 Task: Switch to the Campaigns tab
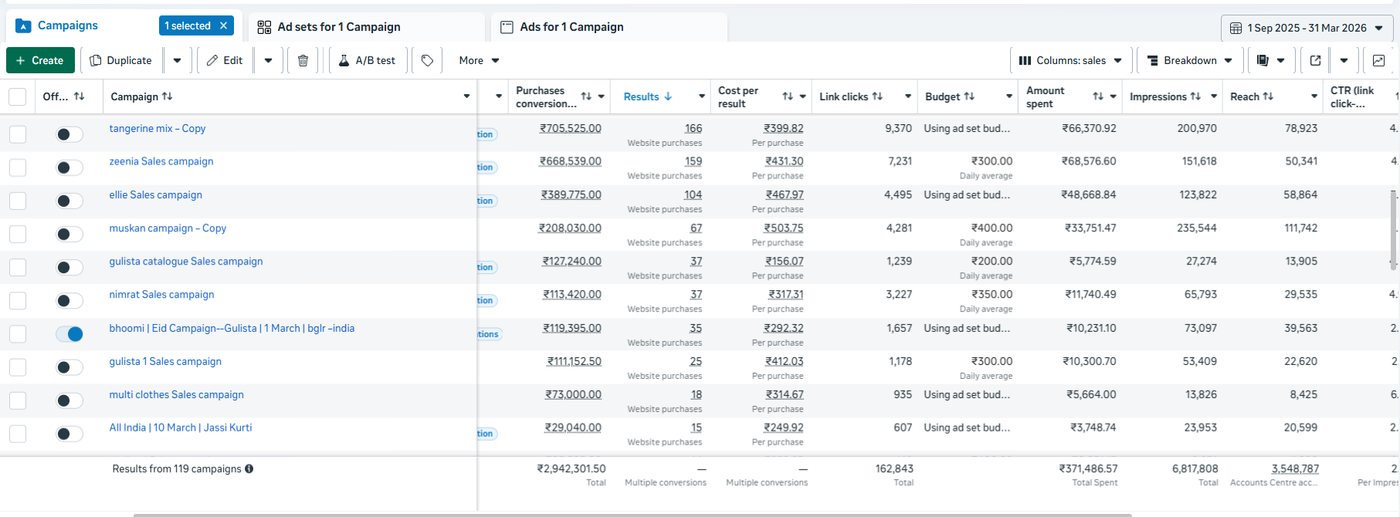pos(68,26)
